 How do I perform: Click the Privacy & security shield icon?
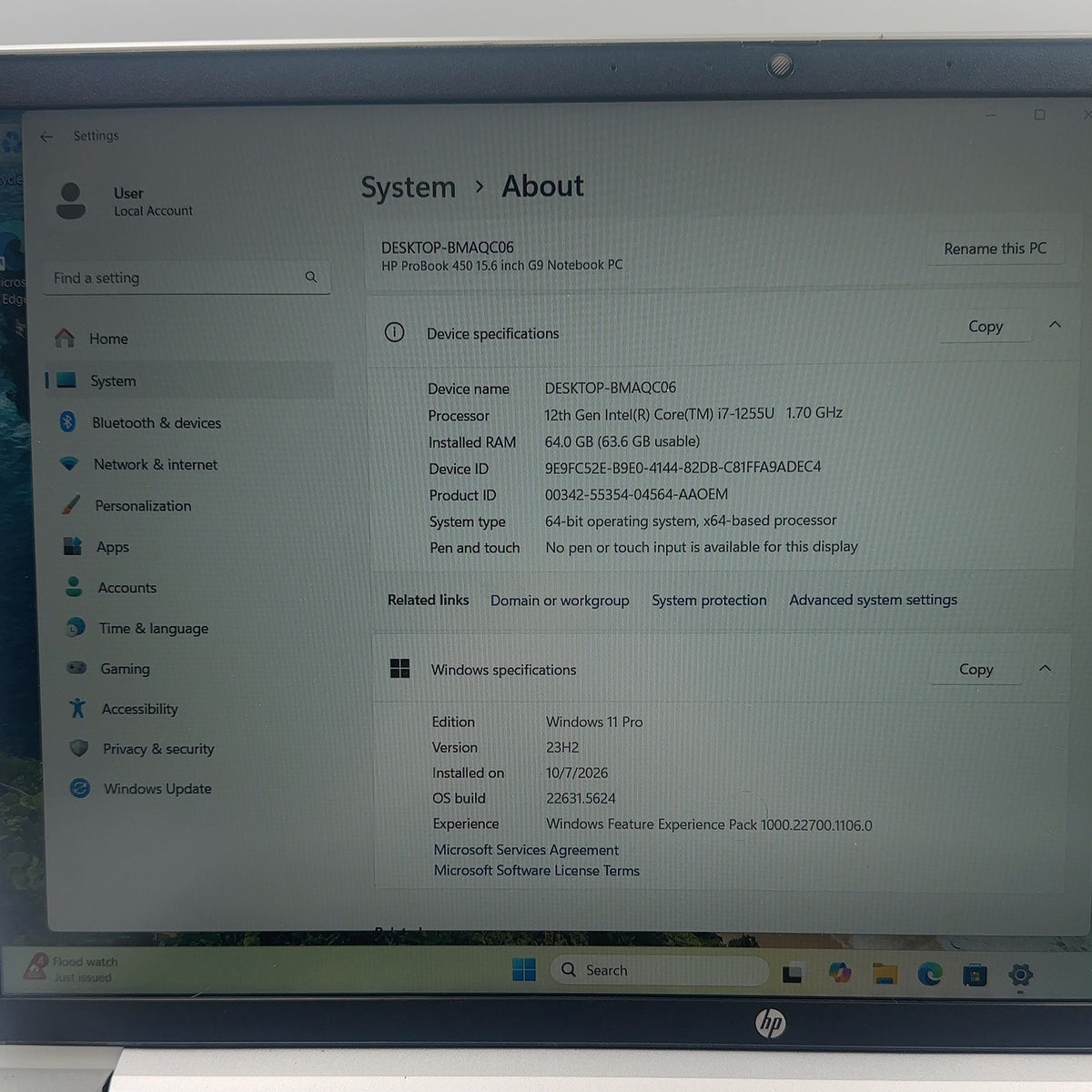79,748
